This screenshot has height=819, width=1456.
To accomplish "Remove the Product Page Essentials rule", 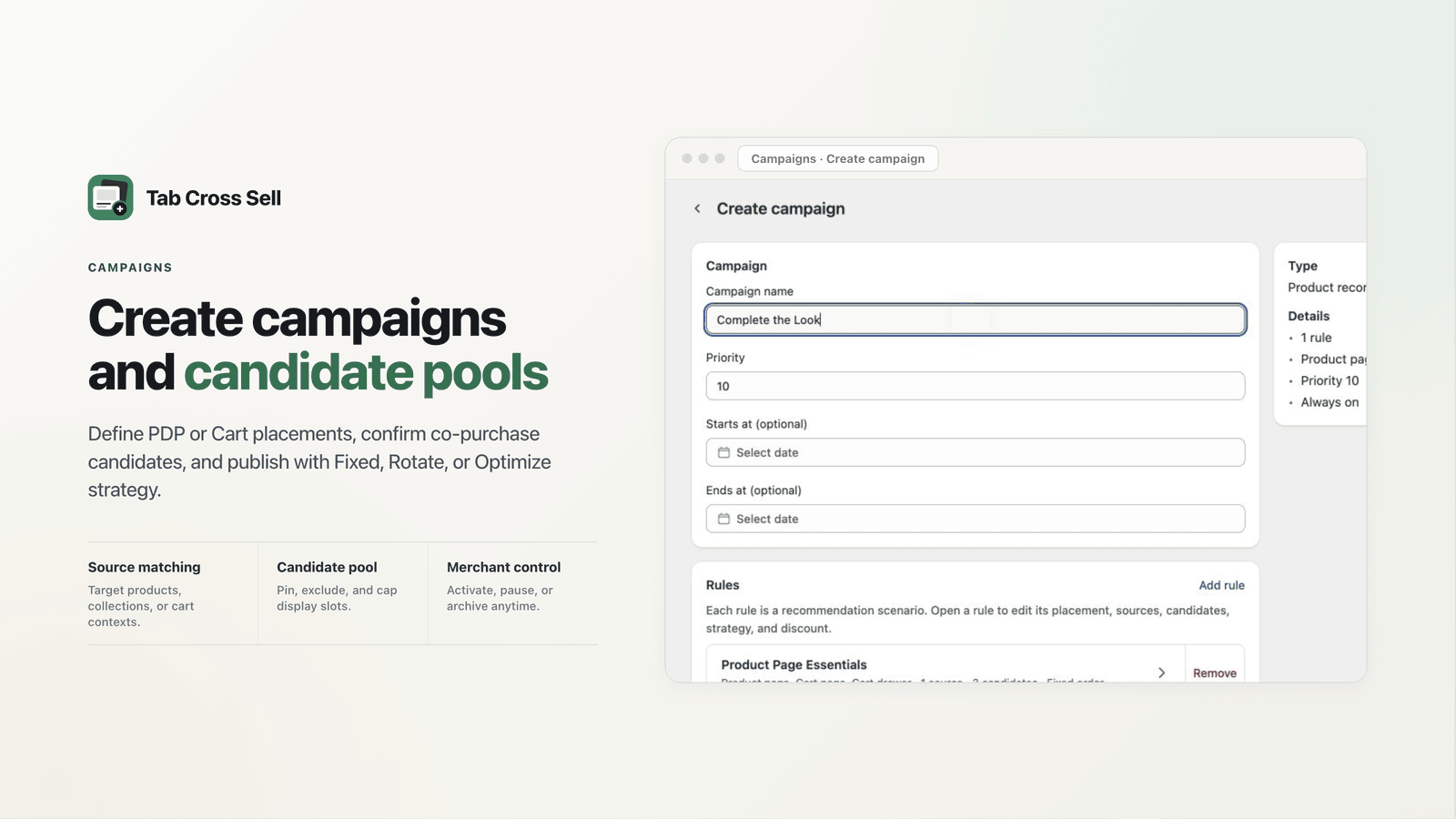I will pos(1215,673).
